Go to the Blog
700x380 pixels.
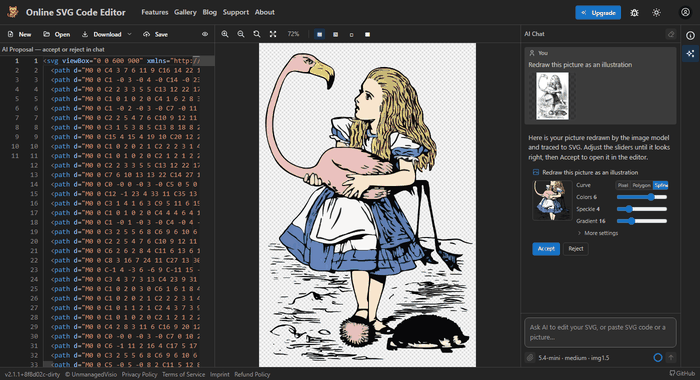pos(209,12)
